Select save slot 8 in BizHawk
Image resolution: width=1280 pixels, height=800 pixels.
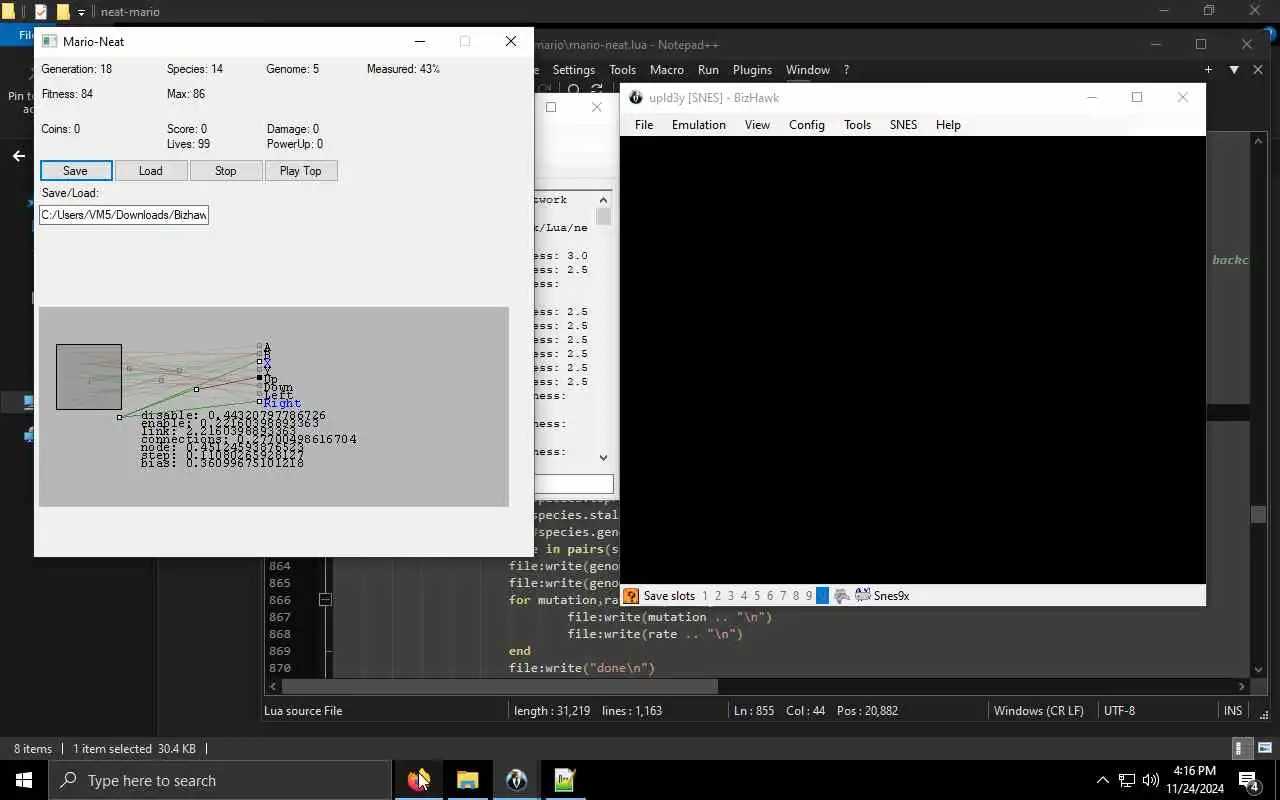point(796,596)
